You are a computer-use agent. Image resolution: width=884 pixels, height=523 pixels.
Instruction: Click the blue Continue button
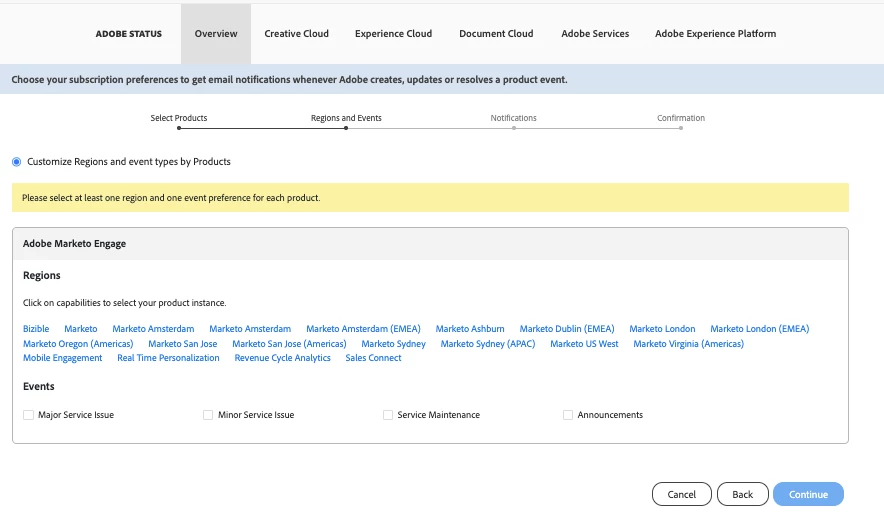point(808,494)
